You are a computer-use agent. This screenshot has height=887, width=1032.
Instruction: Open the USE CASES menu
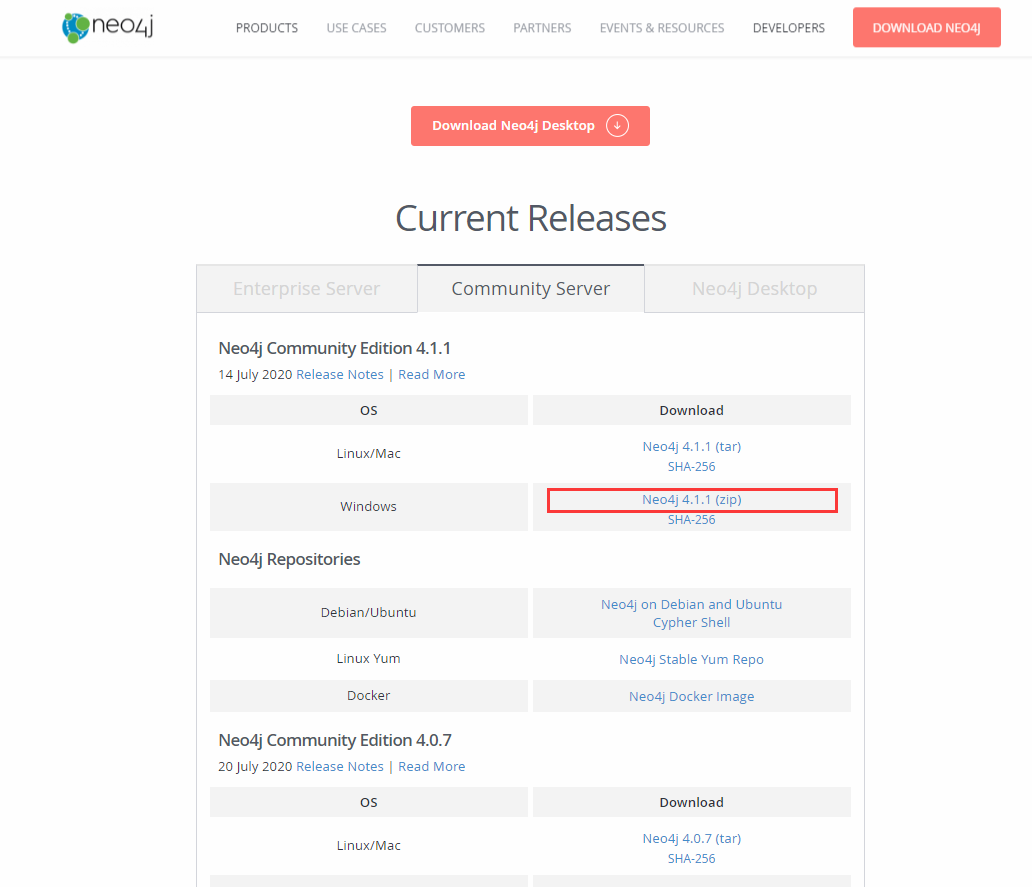[356, 28]
